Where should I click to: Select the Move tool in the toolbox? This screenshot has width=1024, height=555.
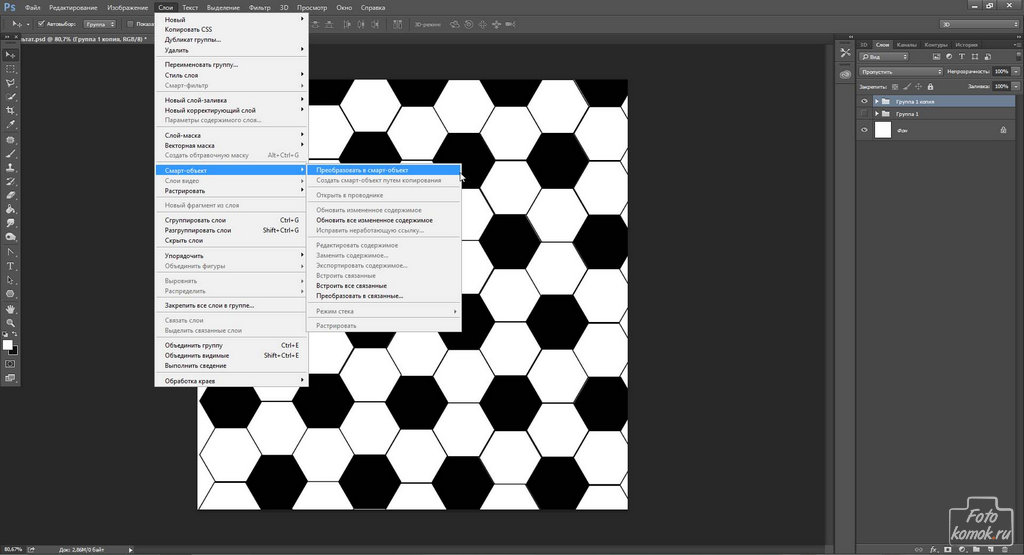(x=10, y=55)
